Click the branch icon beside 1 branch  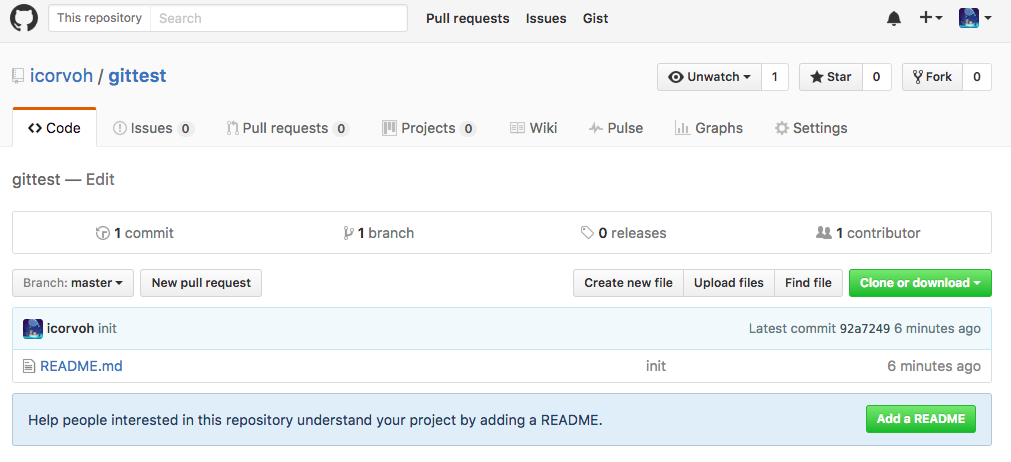(x=348, y=233)
